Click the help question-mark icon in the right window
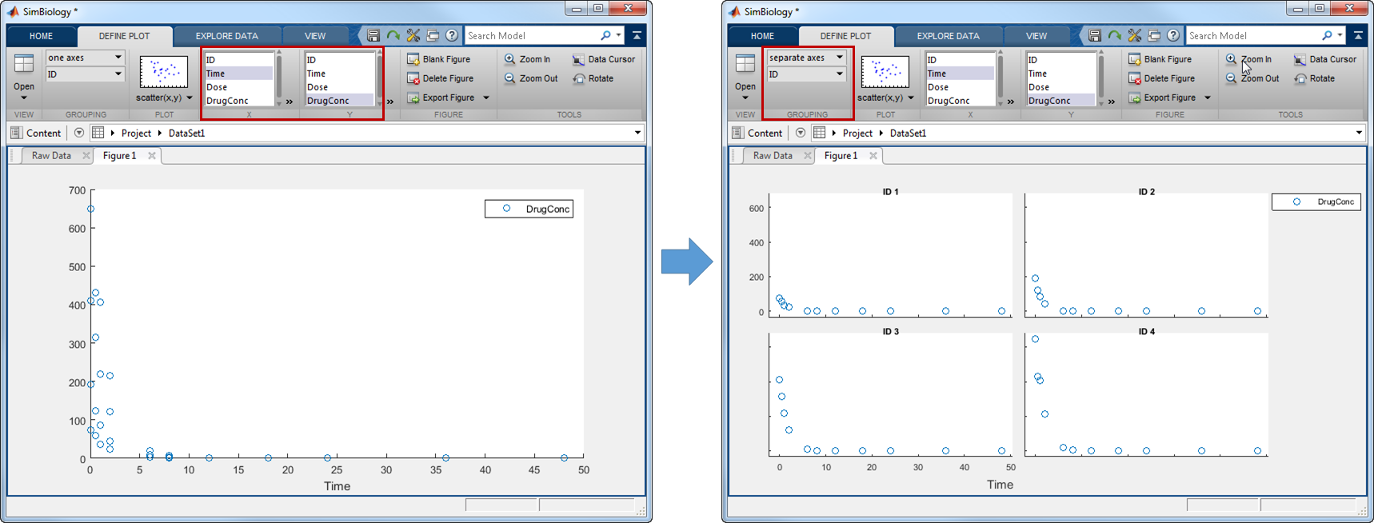This screenshot has height=523, width=1374. tap(1174, 35)
